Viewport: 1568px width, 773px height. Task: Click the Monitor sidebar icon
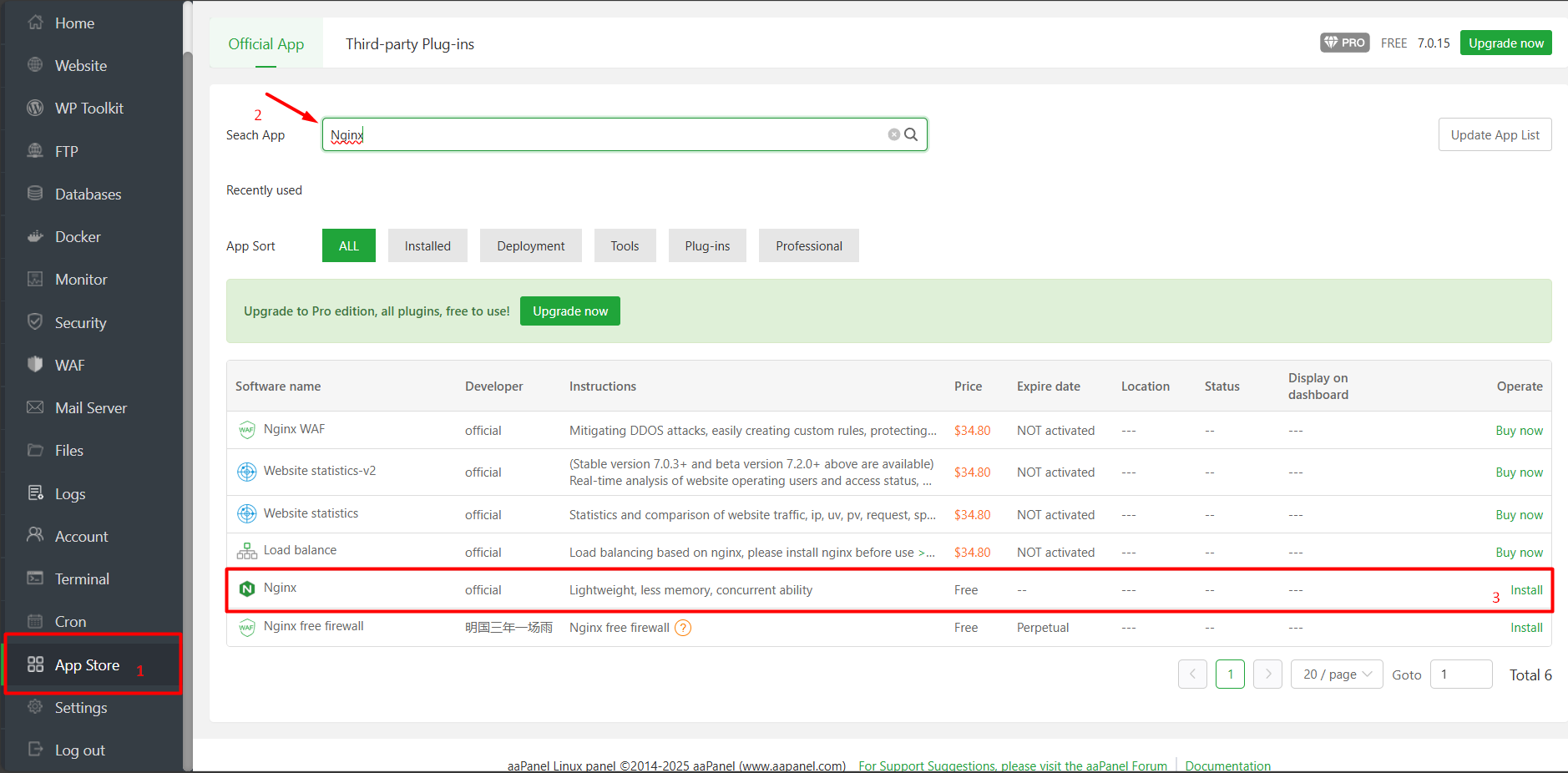pyautogui.click(x=35, y=279)
